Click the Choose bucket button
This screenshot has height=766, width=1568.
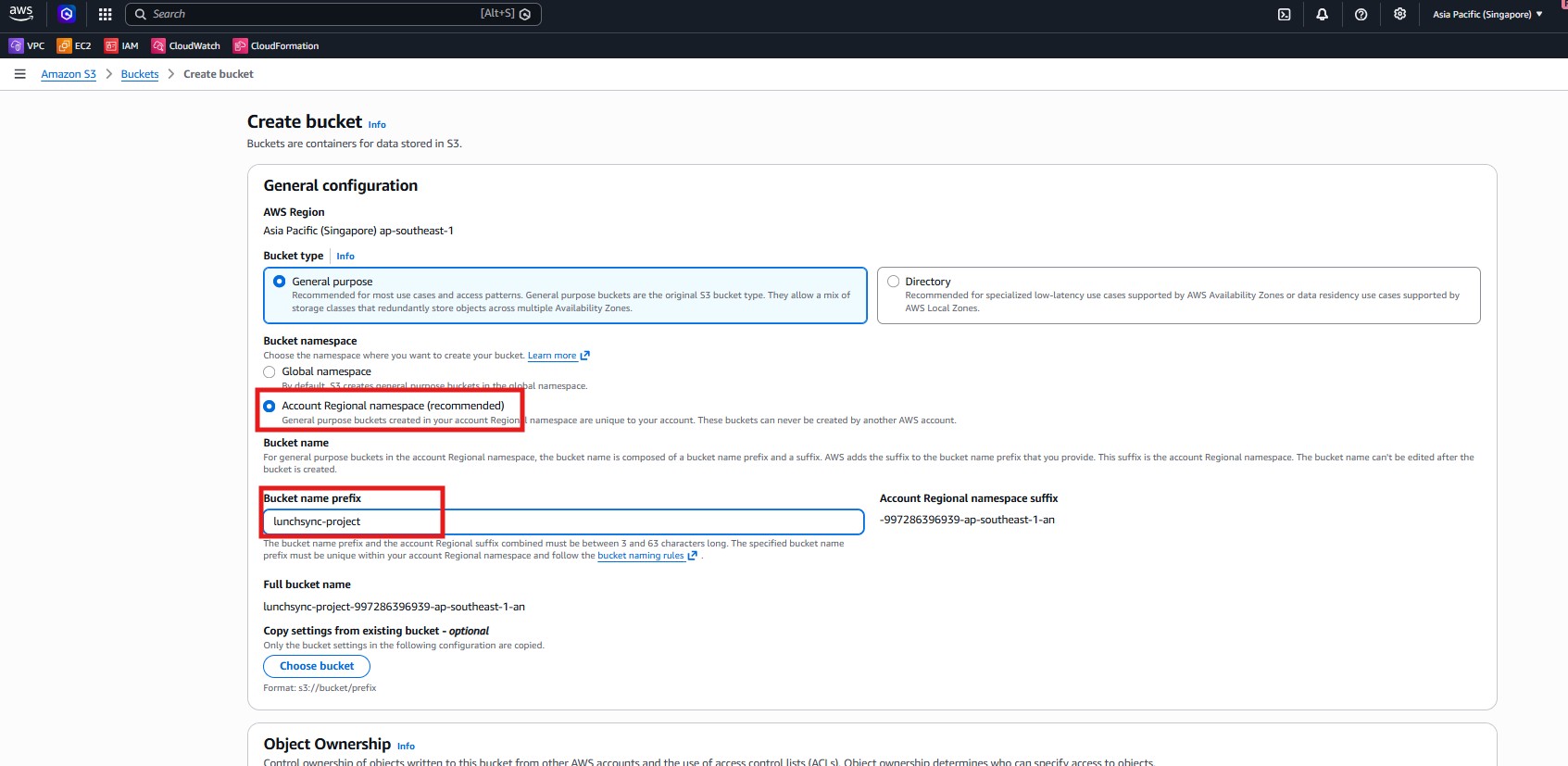click(317, 666)
